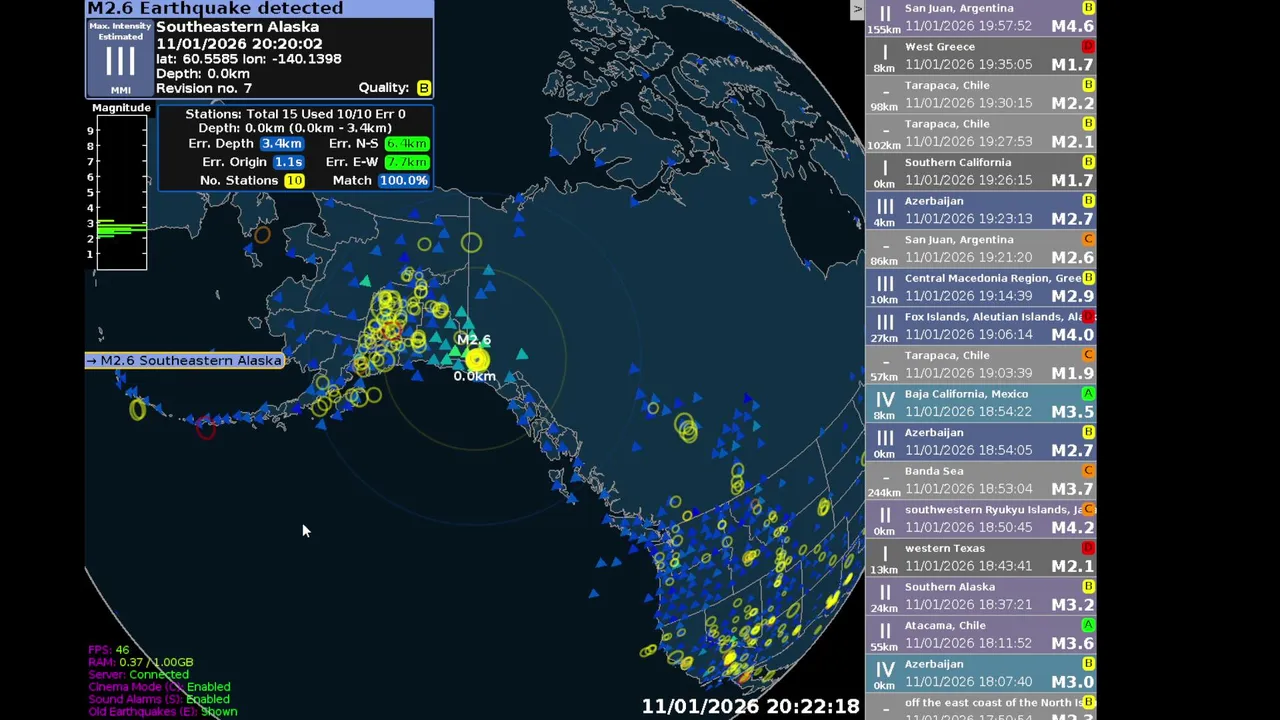The width and height of the screenshot is (1280, 720).
Task: Select southwestern Ryukyu Islands M4.2 entry
Action: click(x=981, y=519)
